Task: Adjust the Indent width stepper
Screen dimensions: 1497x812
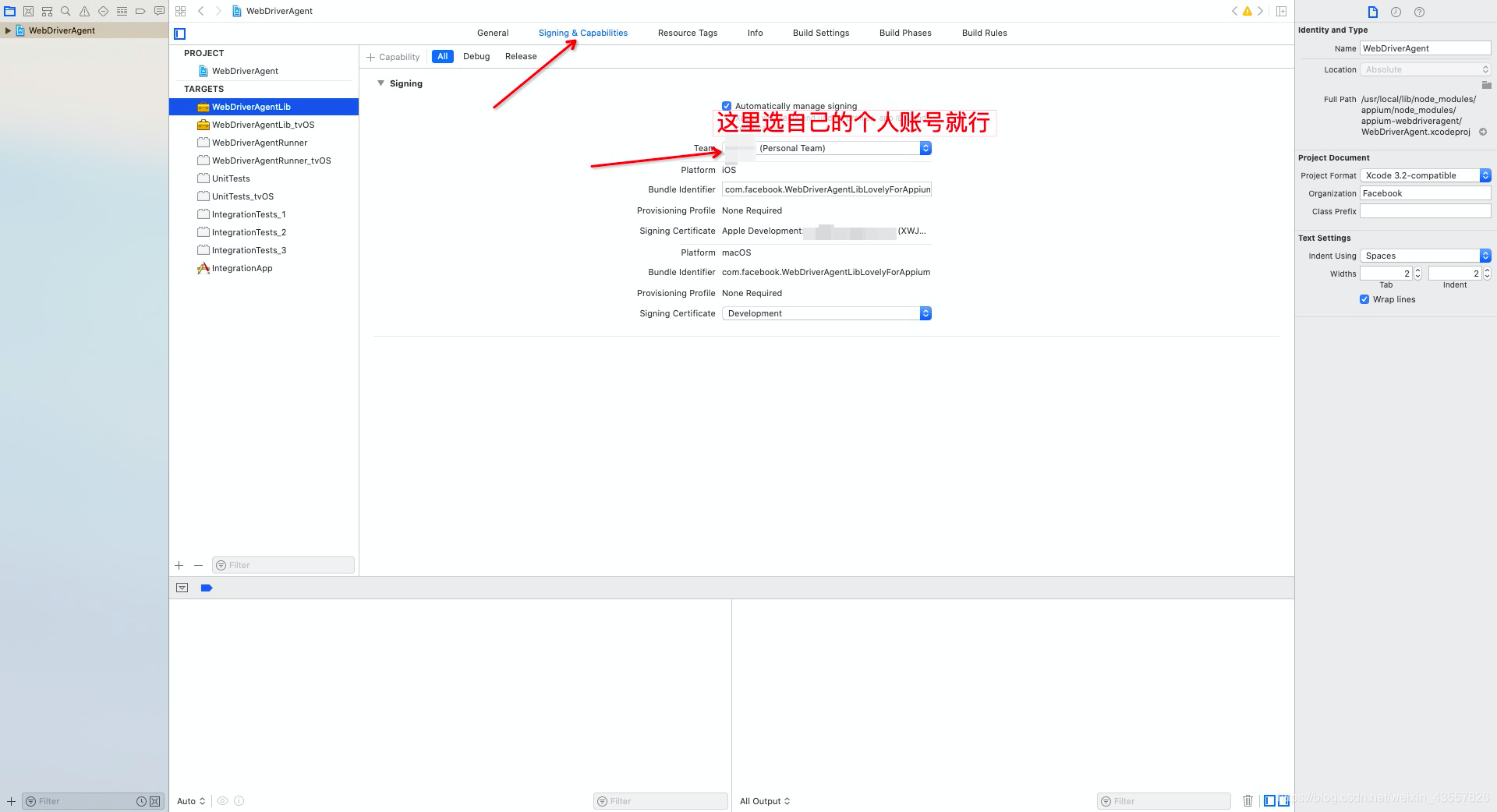Action: 1487,274
